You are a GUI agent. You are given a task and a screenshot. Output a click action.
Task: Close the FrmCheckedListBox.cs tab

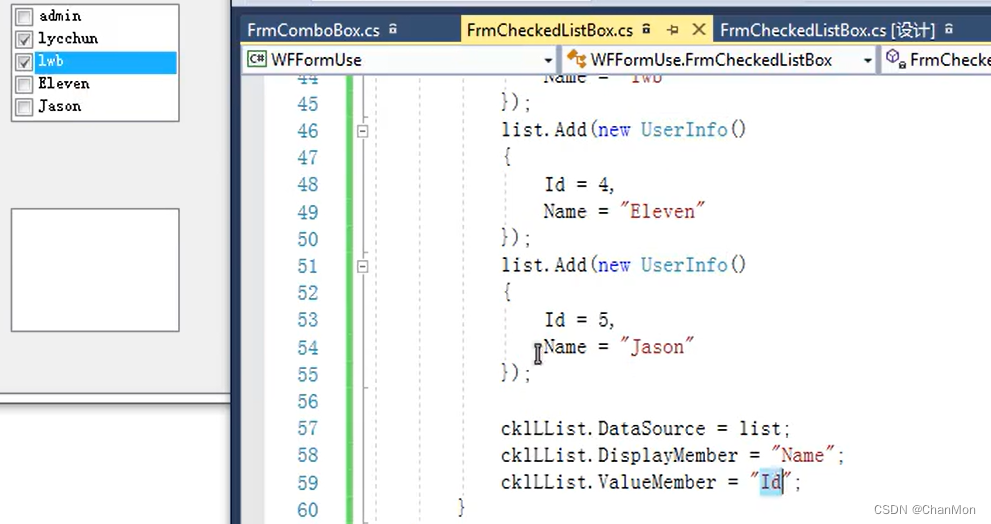pos(698,30)
